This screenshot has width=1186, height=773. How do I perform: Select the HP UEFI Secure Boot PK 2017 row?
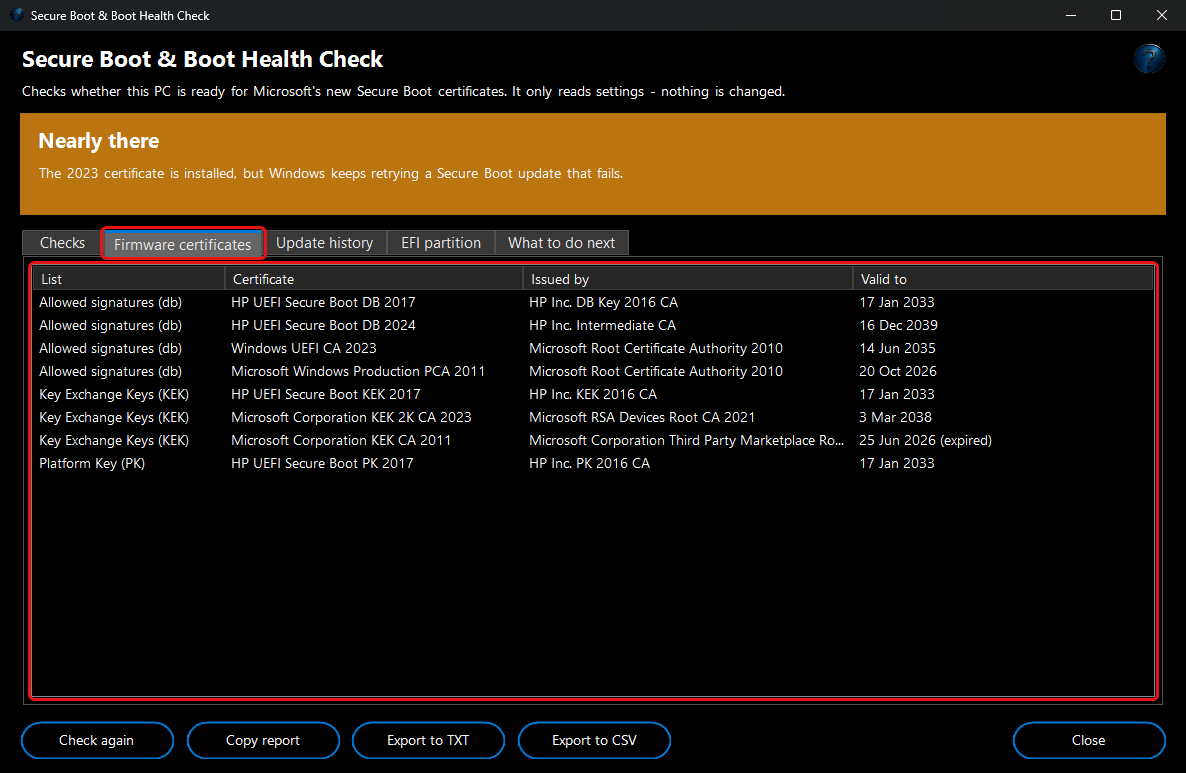click(593, 463)
